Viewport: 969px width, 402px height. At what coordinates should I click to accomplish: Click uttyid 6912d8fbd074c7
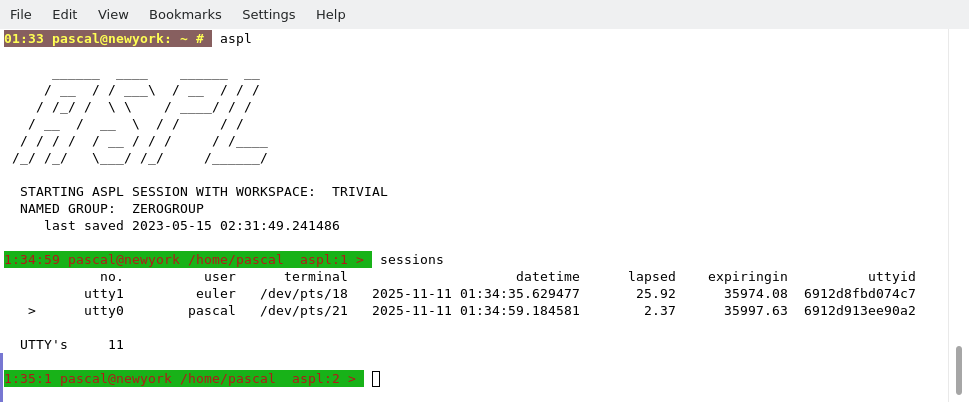[x=859, y=294]
